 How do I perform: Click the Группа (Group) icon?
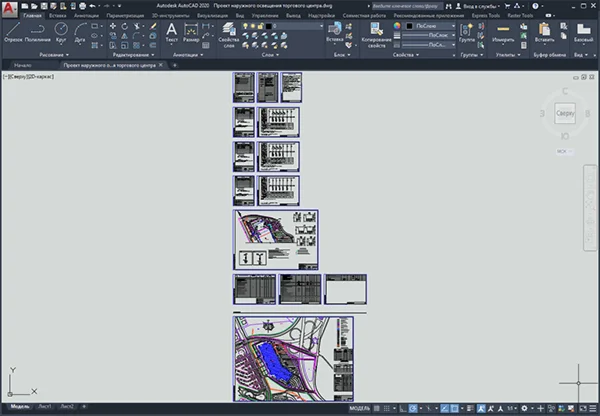coord(466,32)
